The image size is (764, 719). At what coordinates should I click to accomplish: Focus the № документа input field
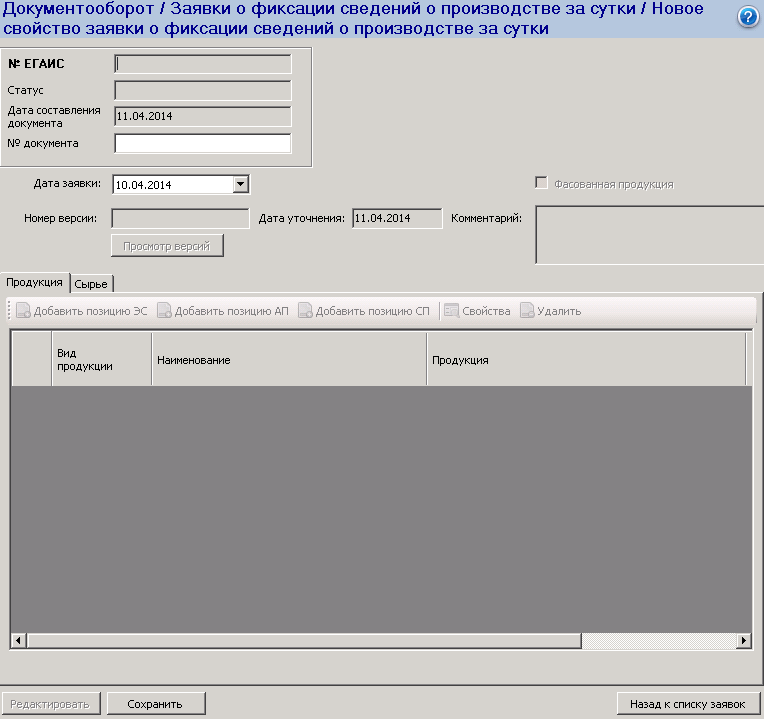[x=203, y=143]
